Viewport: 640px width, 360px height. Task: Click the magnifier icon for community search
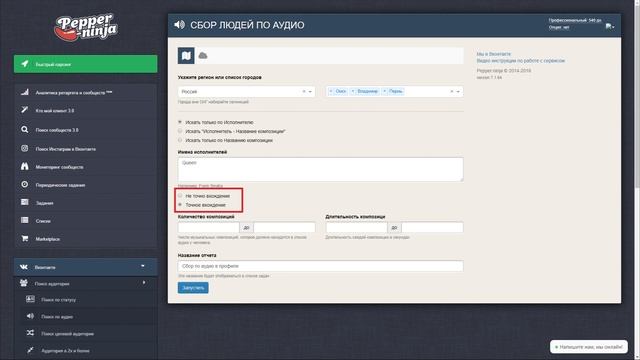25,129
